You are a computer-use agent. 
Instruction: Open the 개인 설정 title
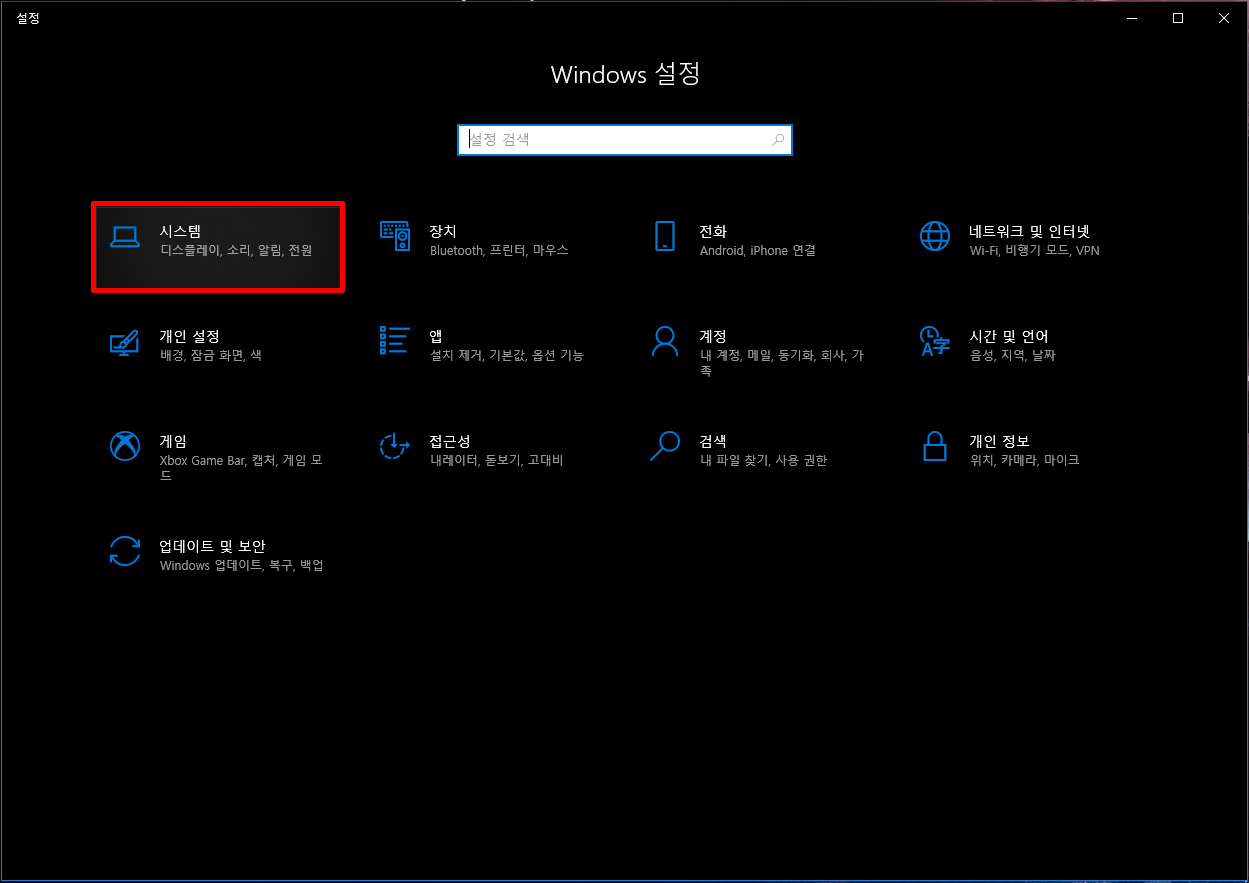coord(189,336)
